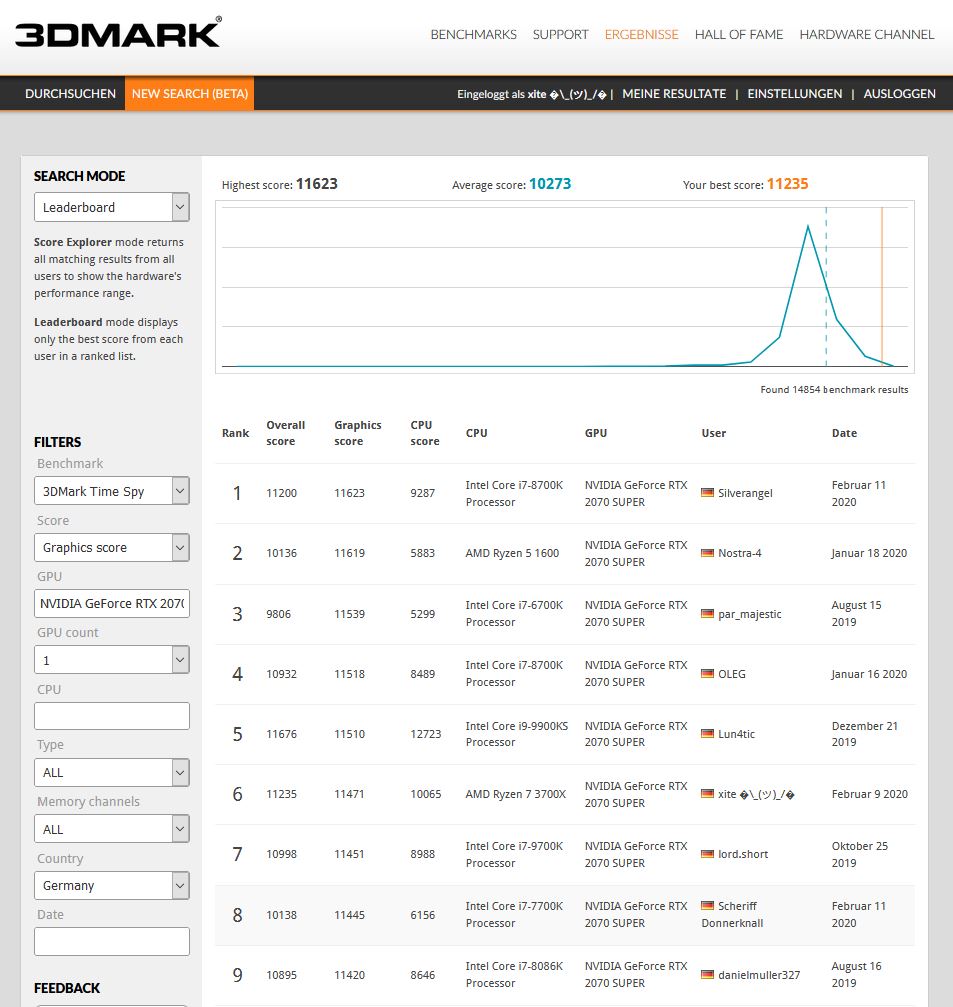Click the 3DMARK logo
Viewport: 953px width, 1007px height.
point(118,32)
